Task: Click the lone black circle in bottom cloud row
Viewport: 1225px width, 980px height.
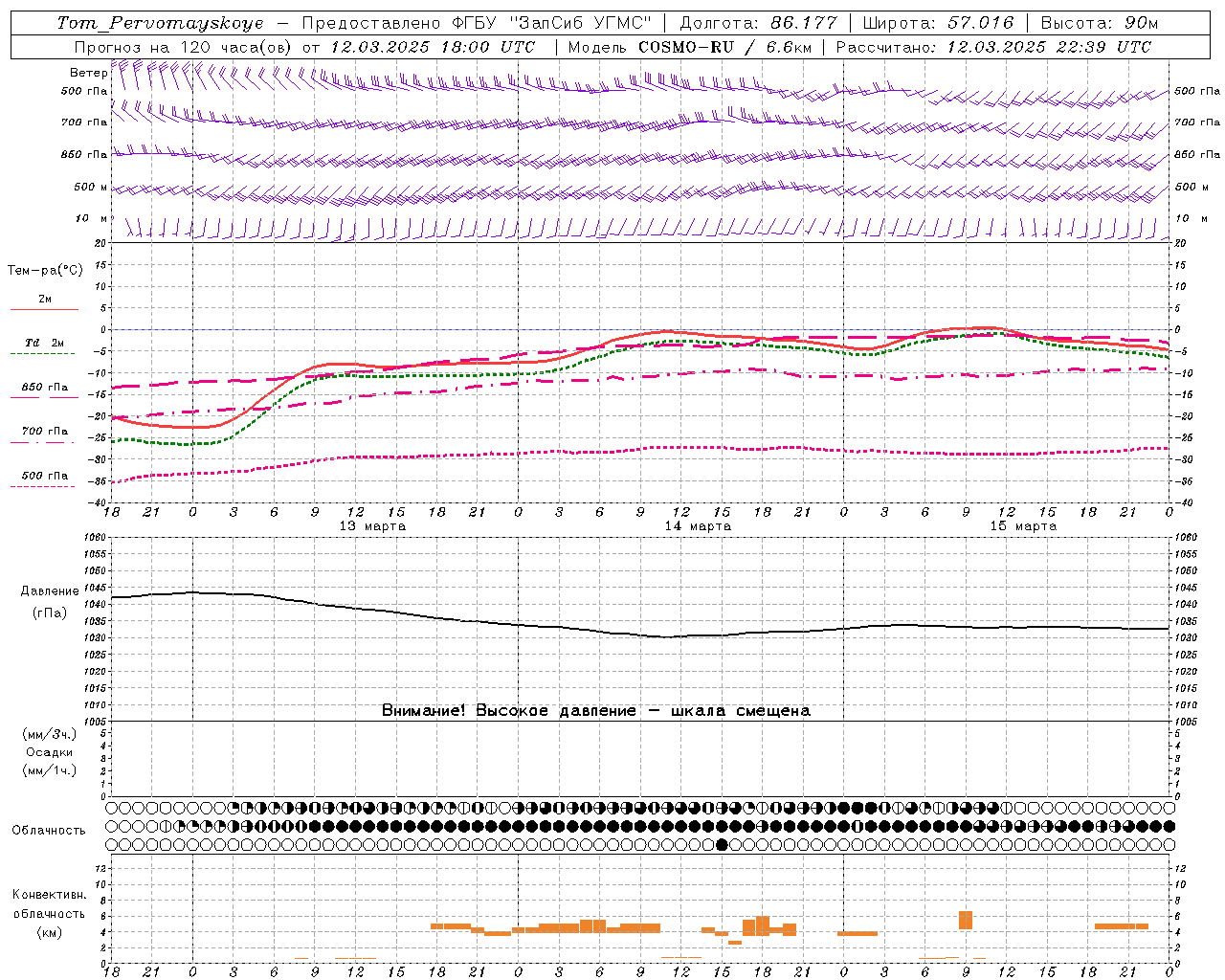Action: click(x=722, y=844)
